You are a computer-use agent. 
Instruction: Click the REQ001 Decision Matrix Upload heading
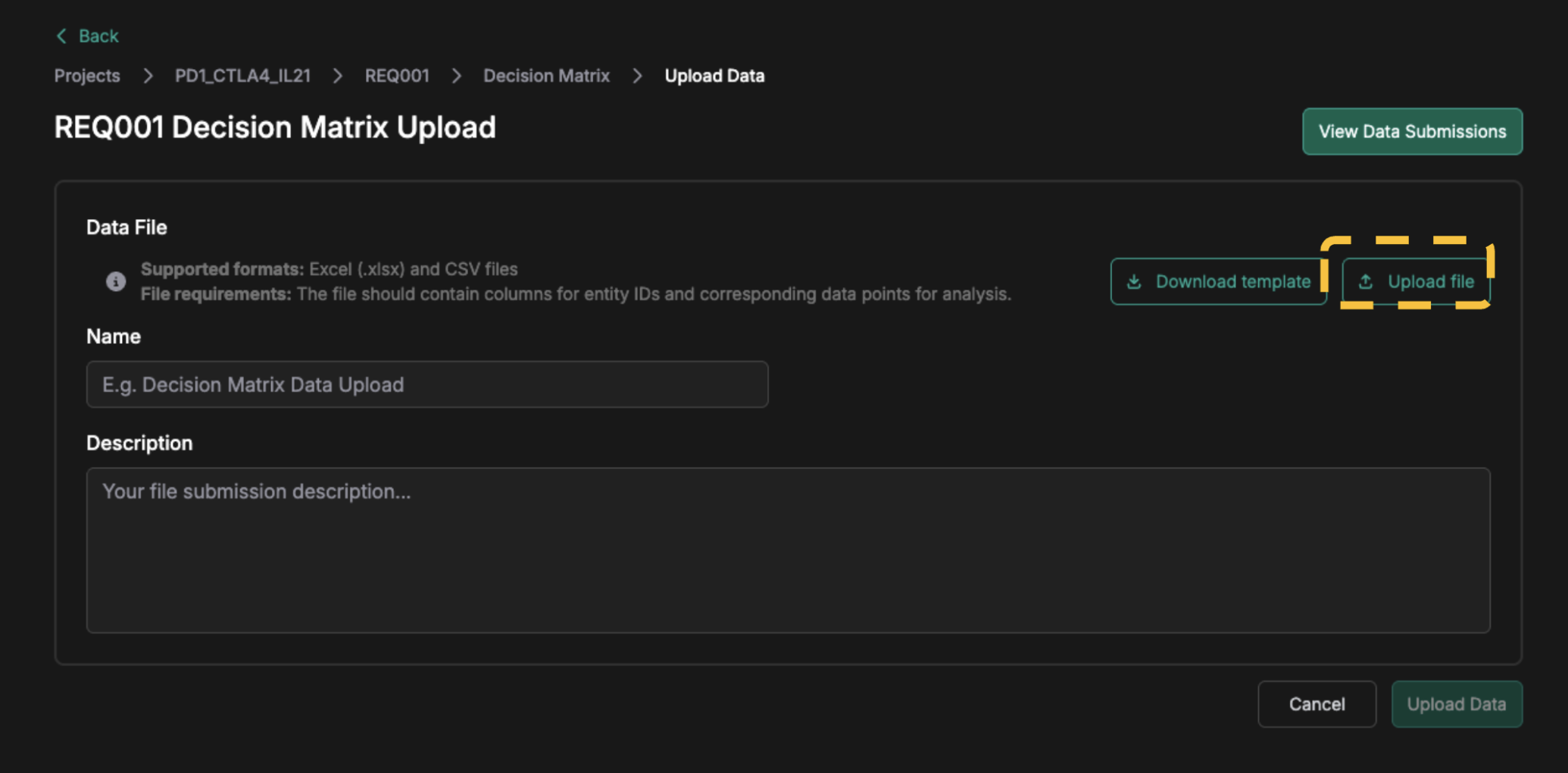(275, 127)
